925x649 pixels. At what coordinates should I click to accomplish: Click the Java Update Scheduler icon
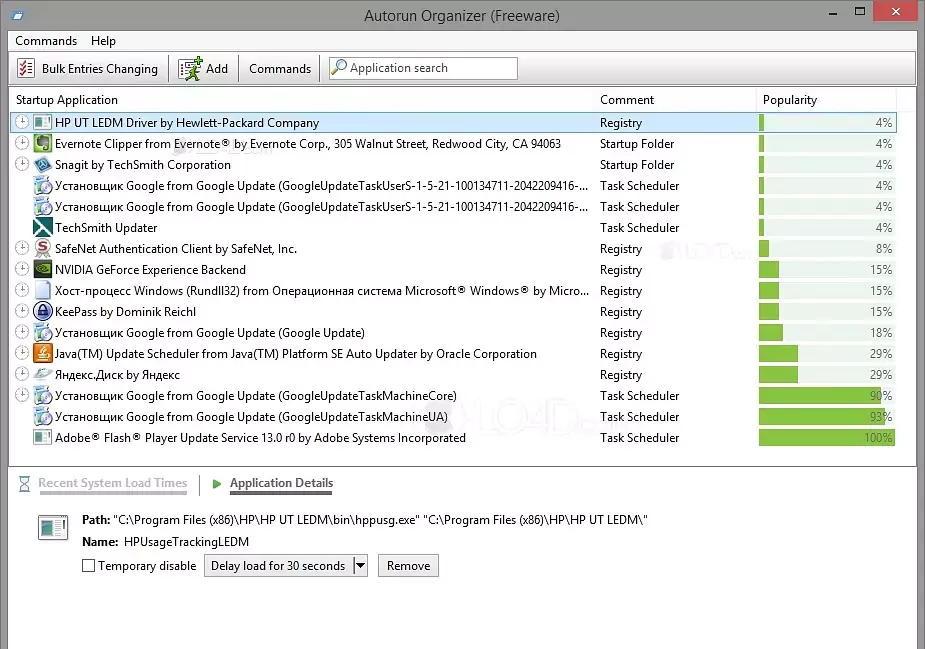click(41, 353)
